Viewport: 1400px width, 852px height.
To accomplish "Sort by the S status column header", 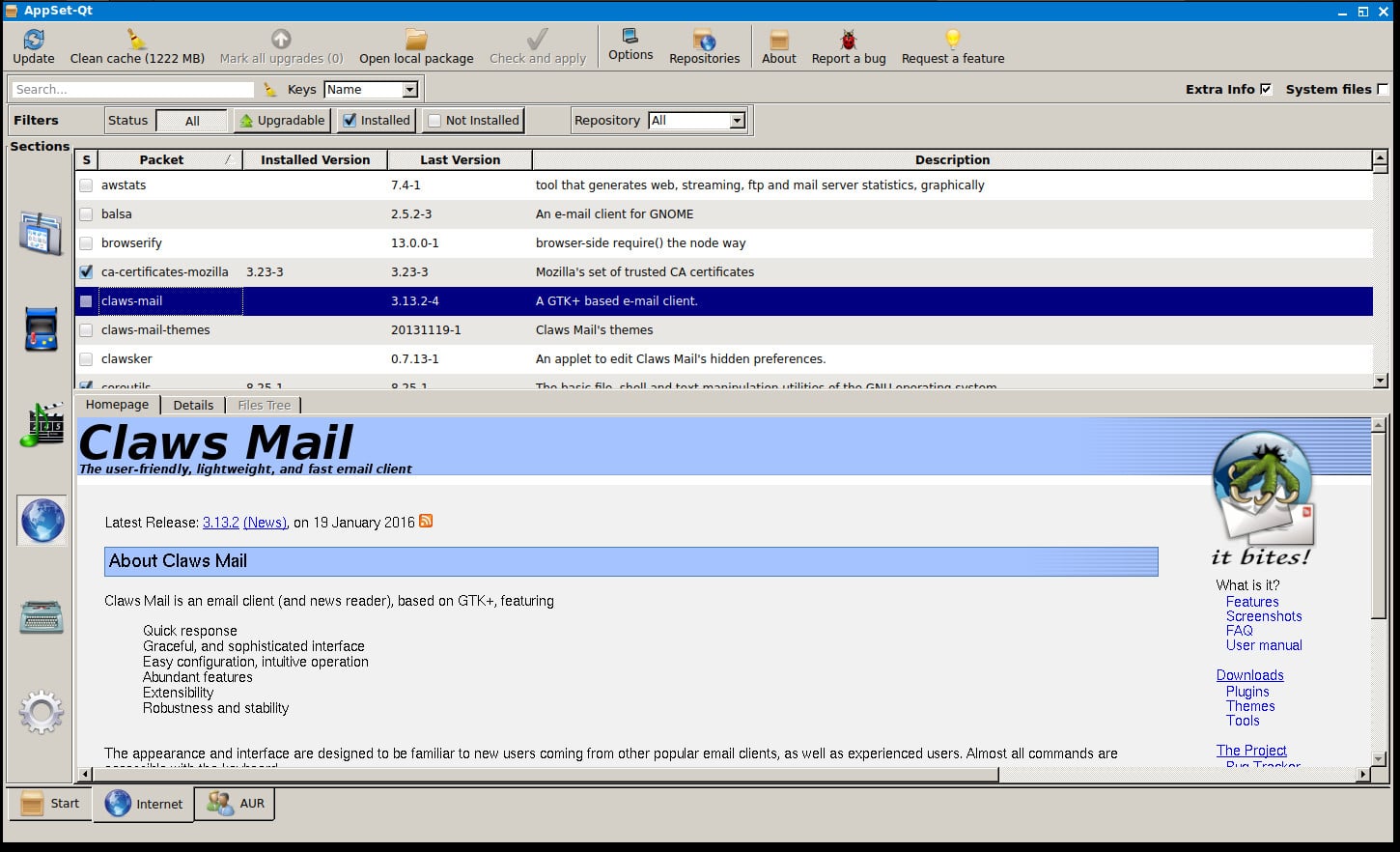I will coord(86,159).
